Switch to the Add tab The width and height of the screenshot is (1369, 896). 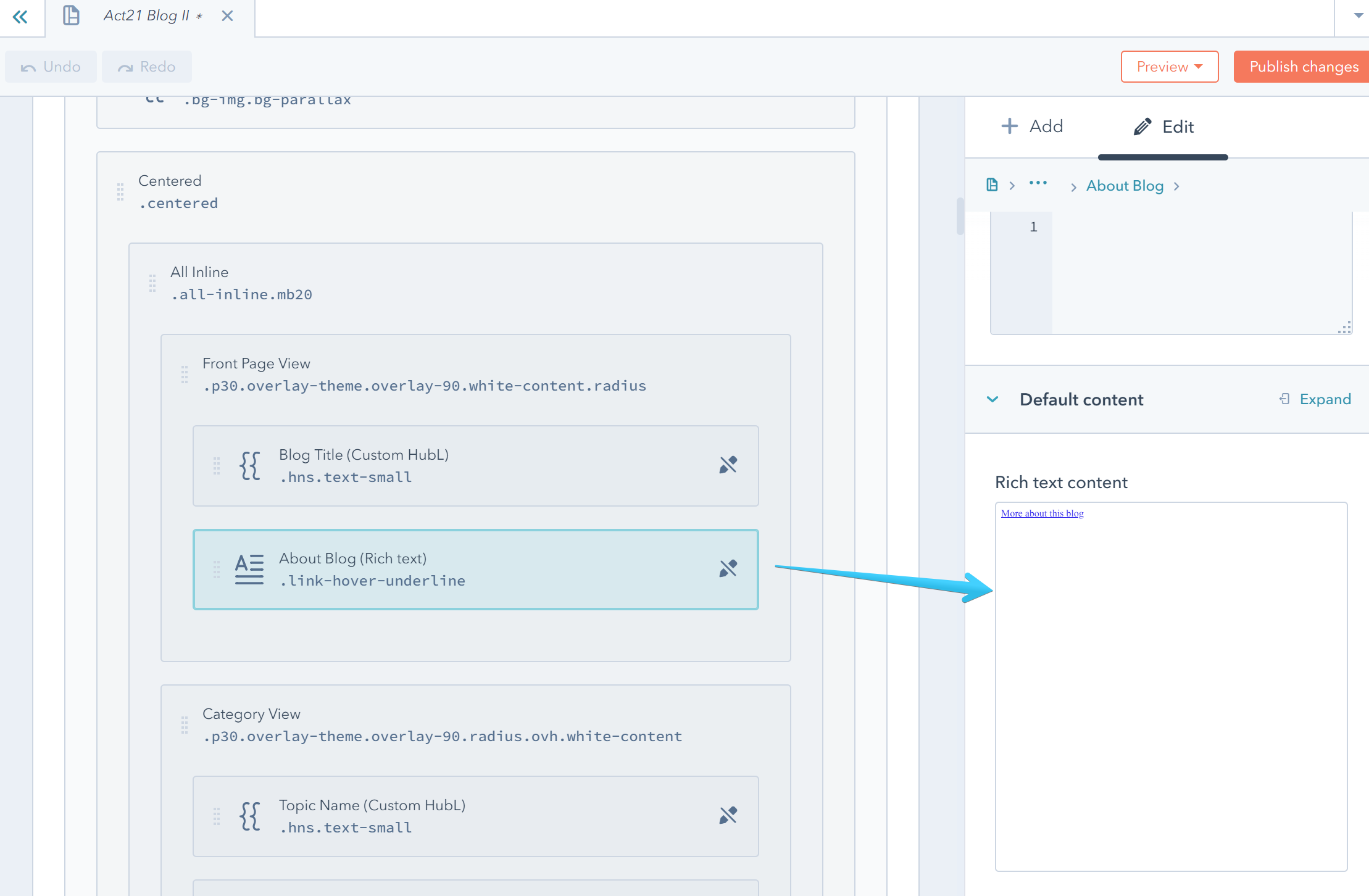pyautogui.click(x=1032, y=126)
